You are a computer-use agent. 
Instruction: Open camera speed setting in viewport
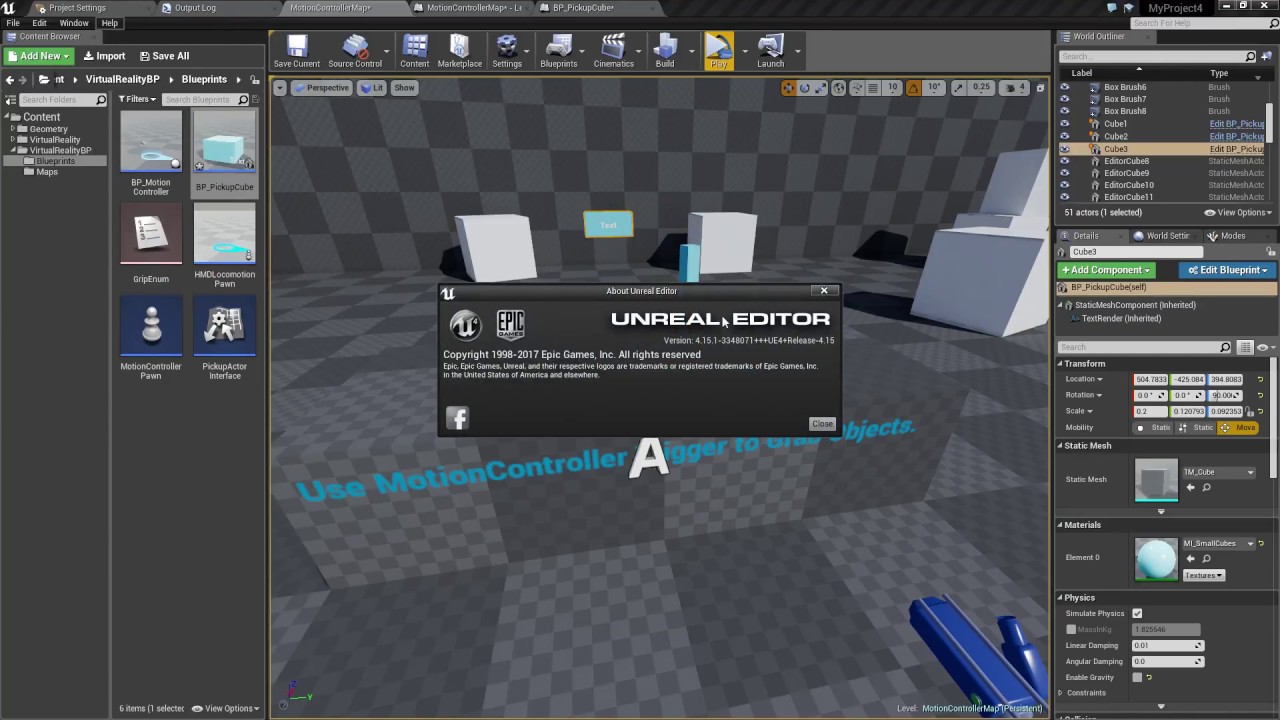(1015, 88)
